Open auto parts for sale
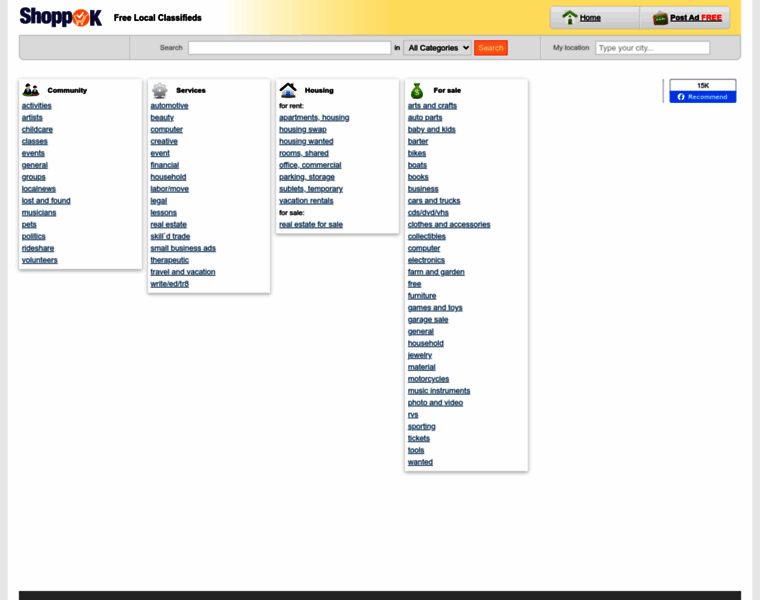The image size is (760, 600). point(425,117)
